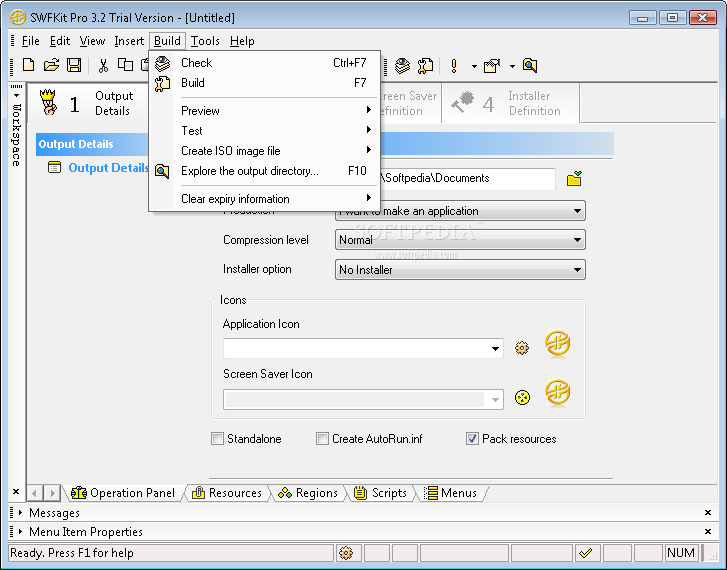Choose Check in the Build menu
The image size is (727, 570).
click(x=264, y=63)
